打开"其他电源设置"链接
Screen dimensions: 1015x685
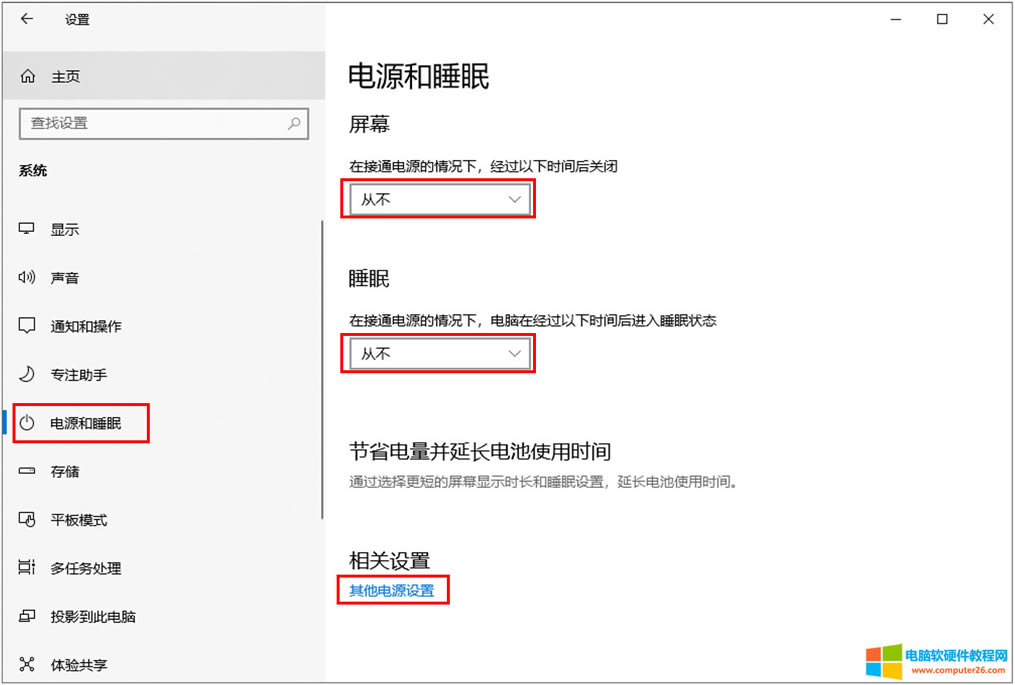(393, 590)
